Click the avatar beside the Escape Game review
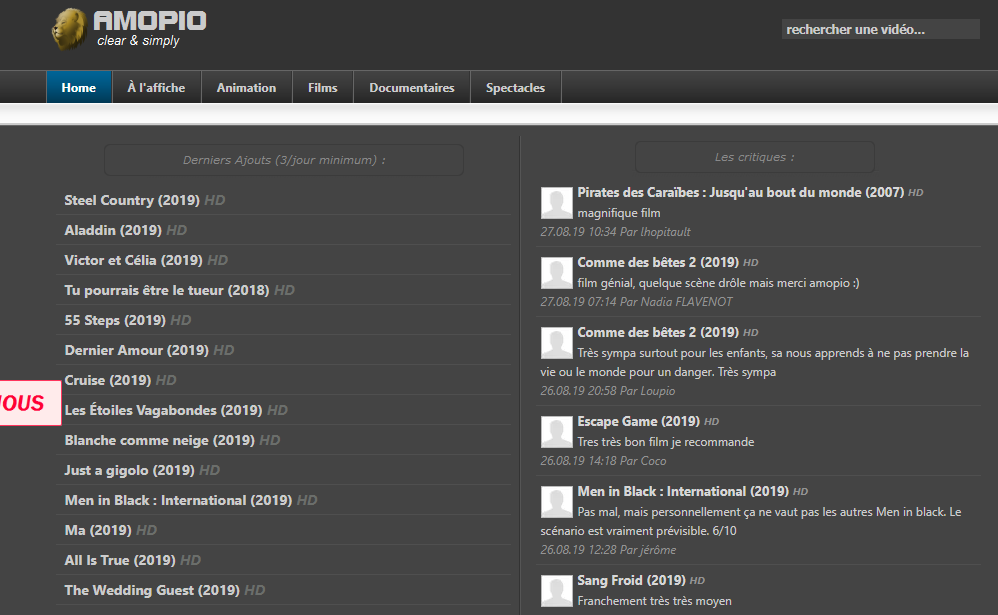This screenshot has height=615, width=998. tap(557, 432)
